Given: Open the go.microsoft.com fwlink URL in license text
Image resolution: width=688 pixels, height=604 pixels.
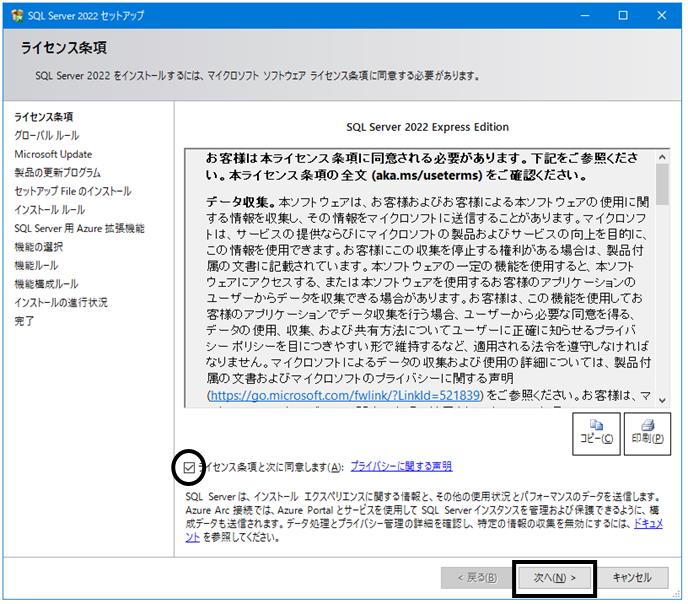Looking at the screenshot, I should [345, 395].
